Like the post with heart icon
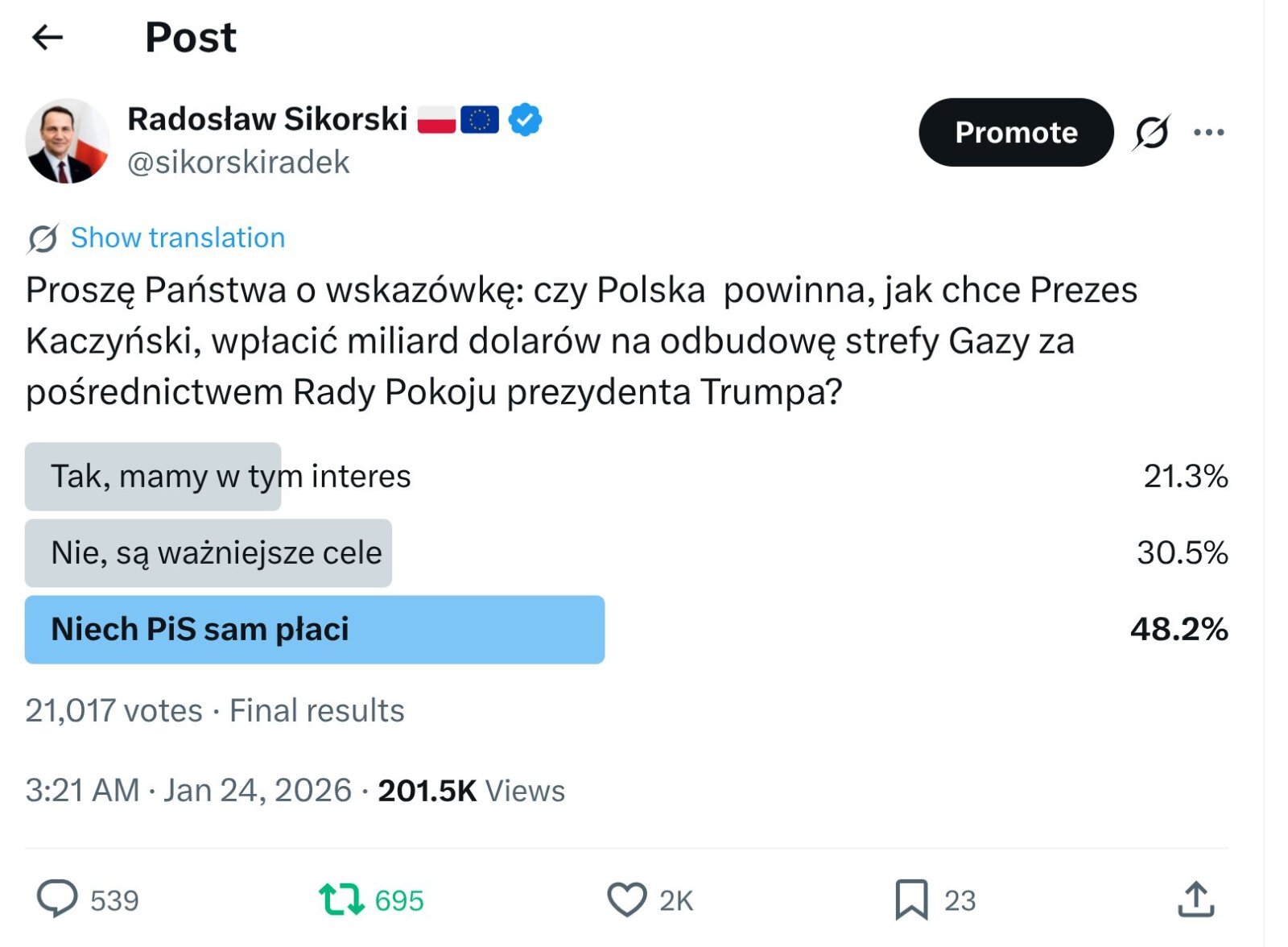Image resolution: width=1288 pixels, height=947 pixels. 626,899
